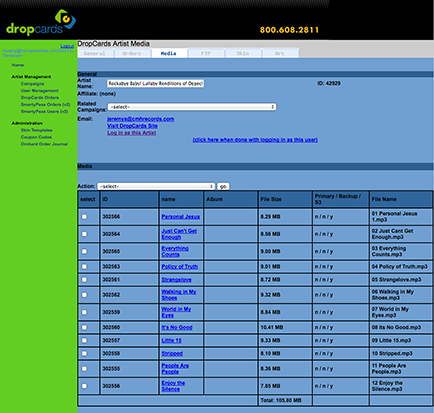The width and height of the screenshot is (434, 413).
Task: Open SmartyPass Users (v2) in sidebar
Action: coord(44,112)
